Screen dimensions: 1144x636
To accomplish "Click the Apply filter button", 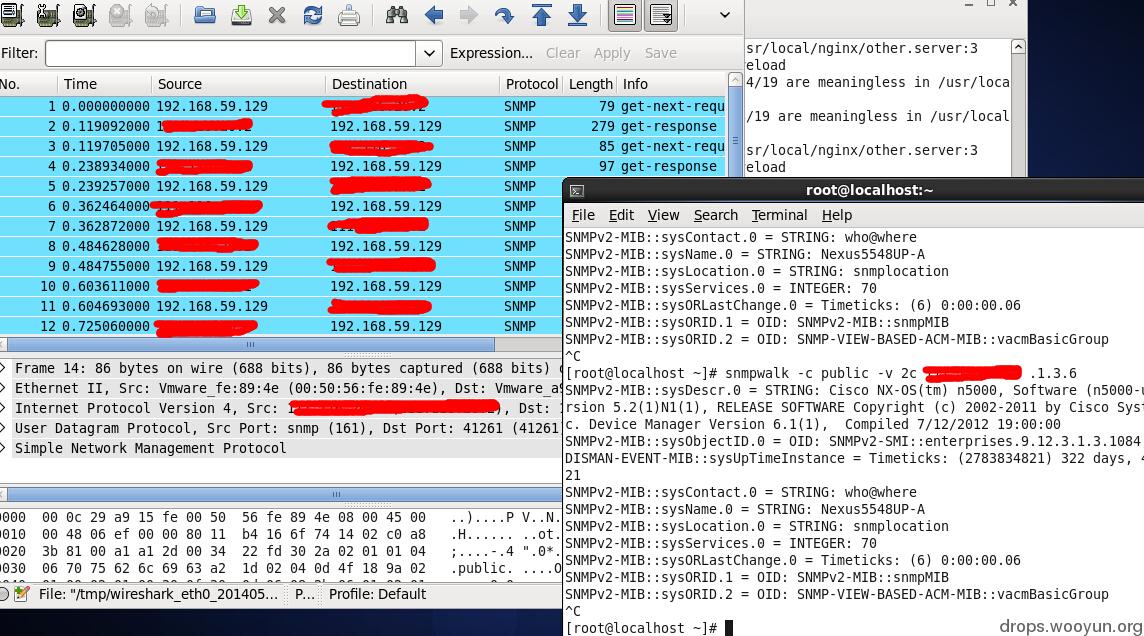I will [612, 53].
